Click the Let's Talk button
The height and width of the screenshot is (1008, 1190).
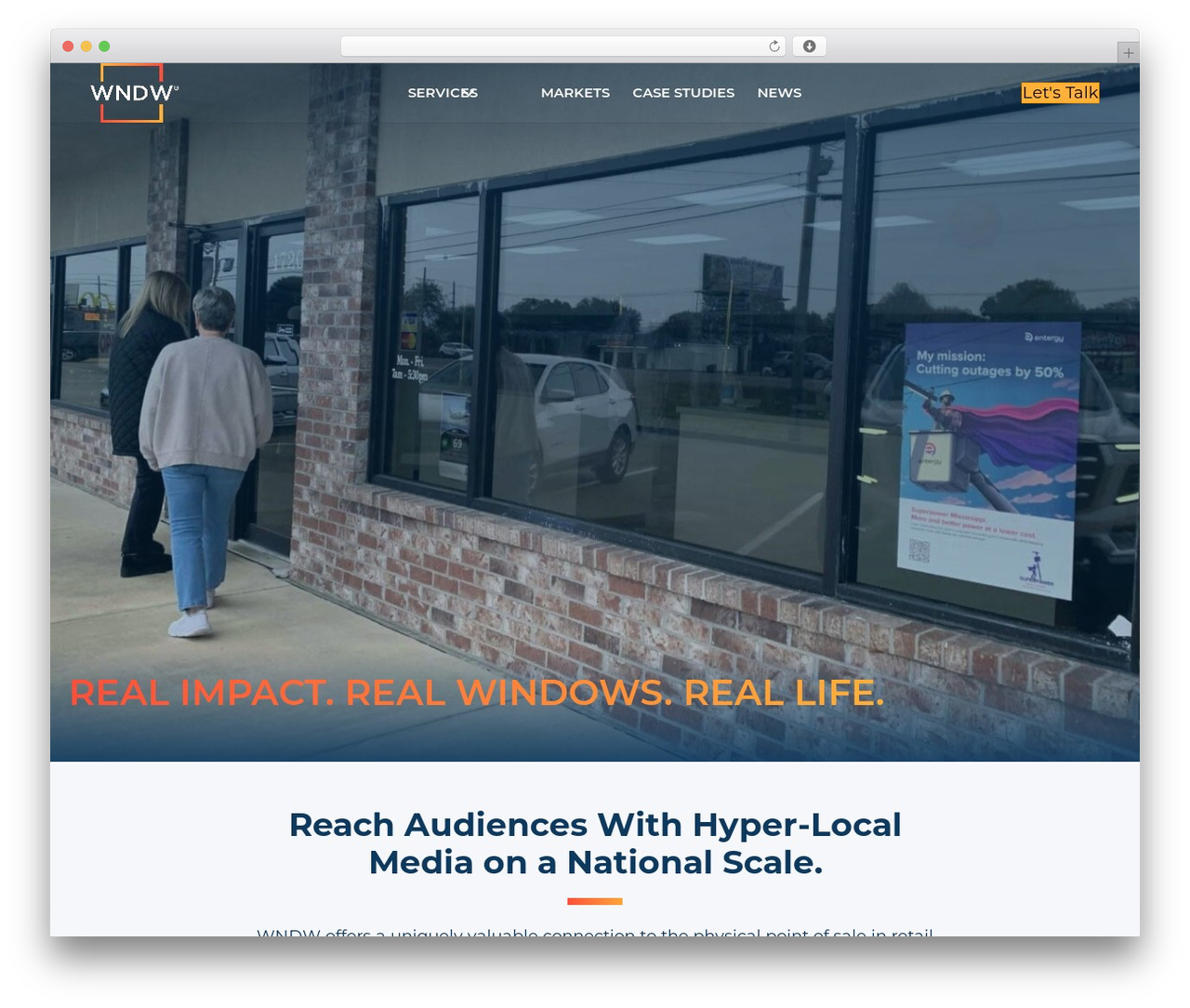pos(1061,92)
